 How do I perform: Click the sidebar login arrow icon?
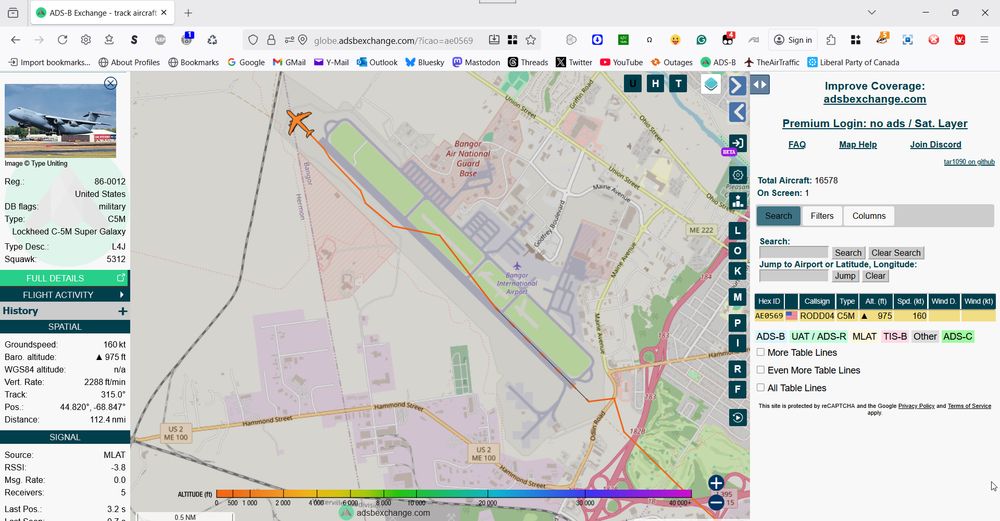point(737,143)
